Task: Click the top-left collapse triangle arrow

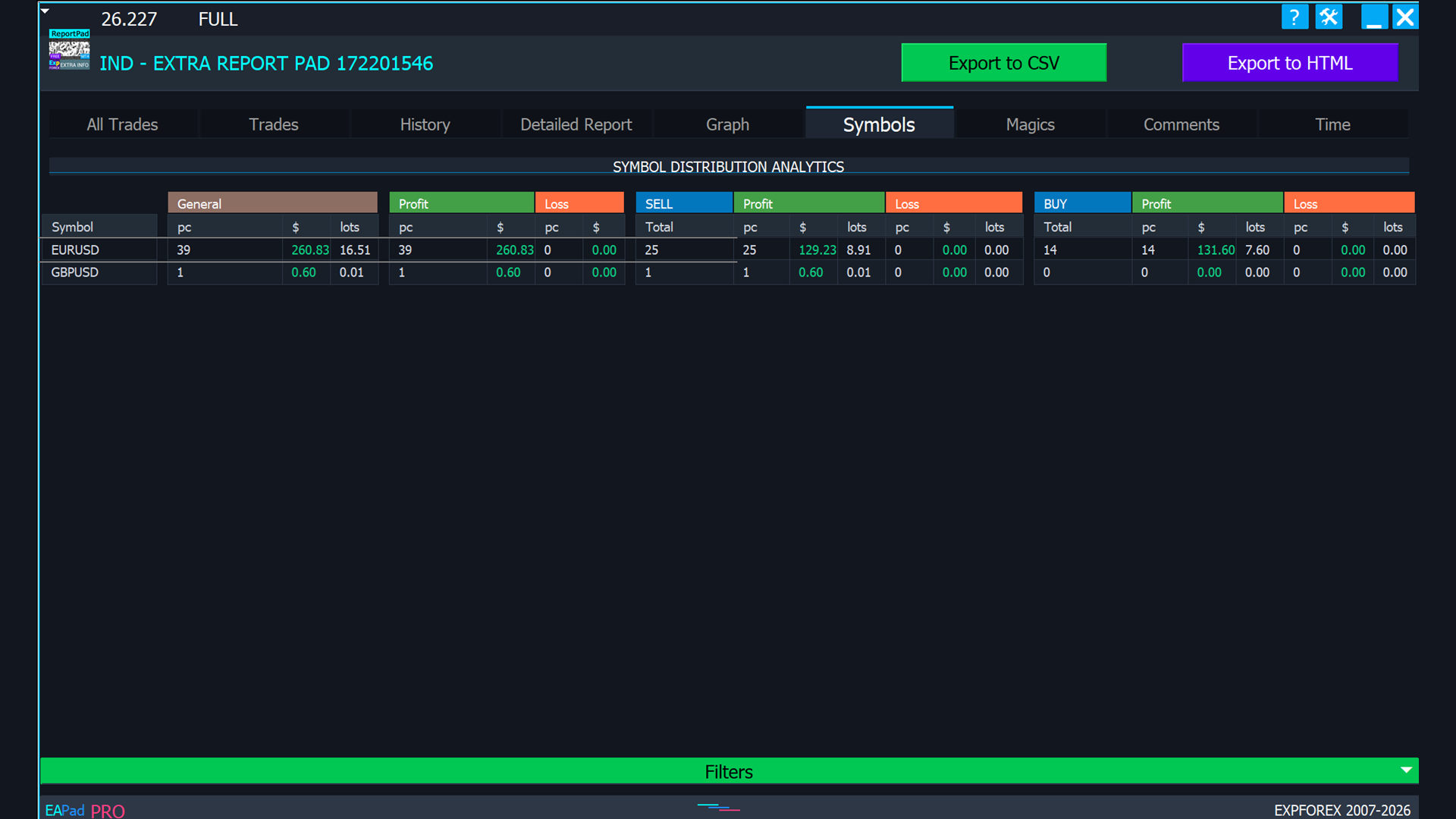Action: click(45, 11)
